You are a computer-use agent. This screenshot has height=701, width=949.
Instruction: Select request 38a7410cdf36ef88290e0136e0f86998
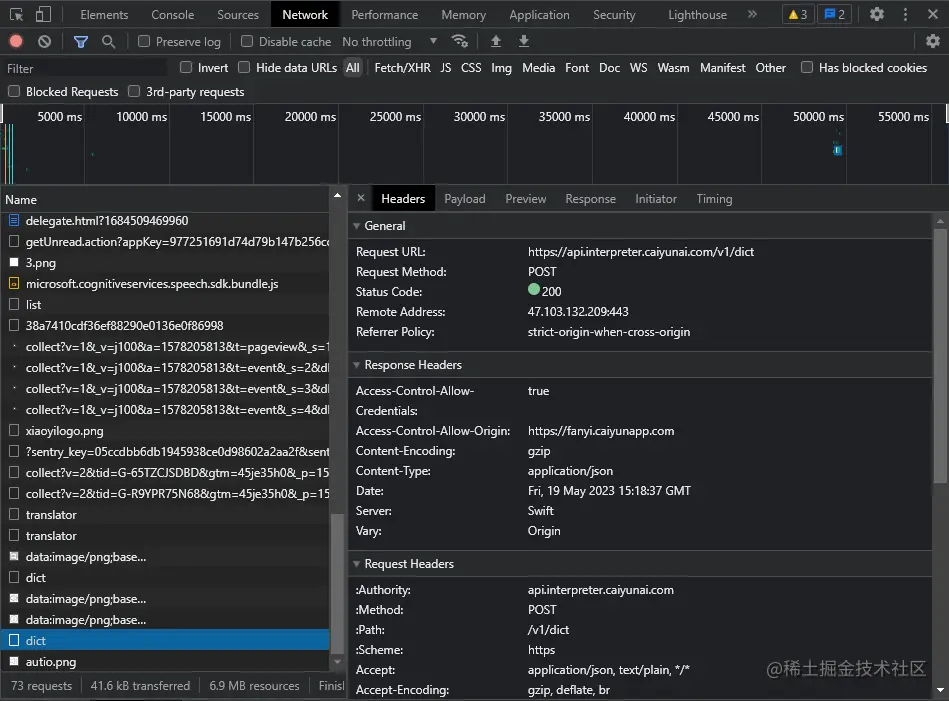(x=165, y=326)
